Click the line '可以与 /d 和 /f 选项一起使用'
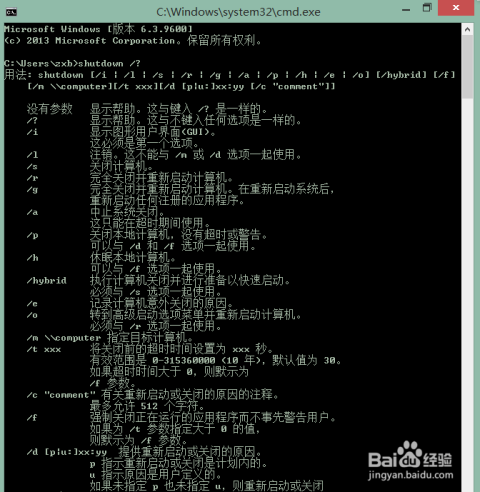The height and width of the screenshot is (492, 480). click(x=173, y=246)
